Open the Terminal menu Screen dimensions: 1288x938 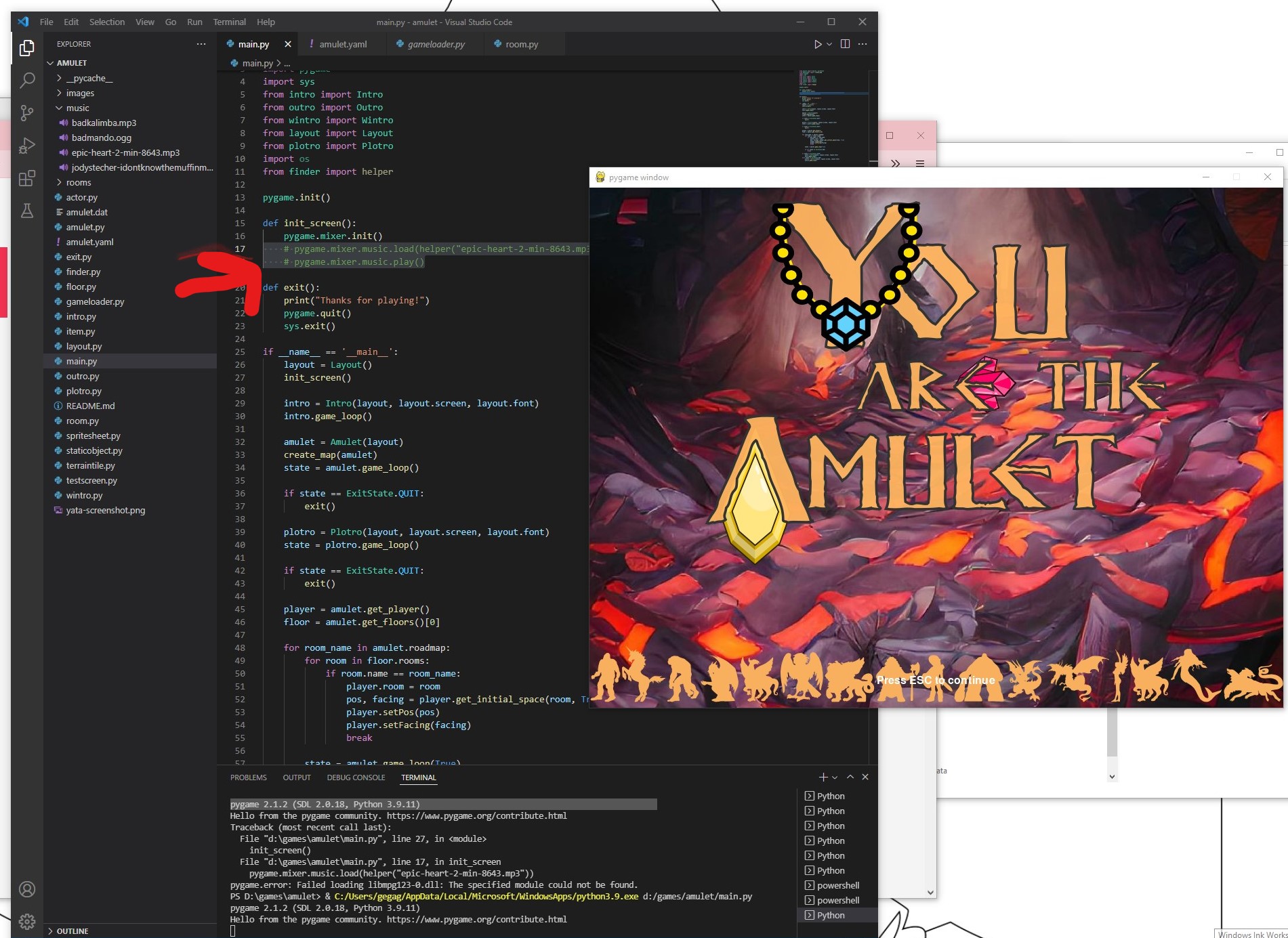click(x=229, y=22)
